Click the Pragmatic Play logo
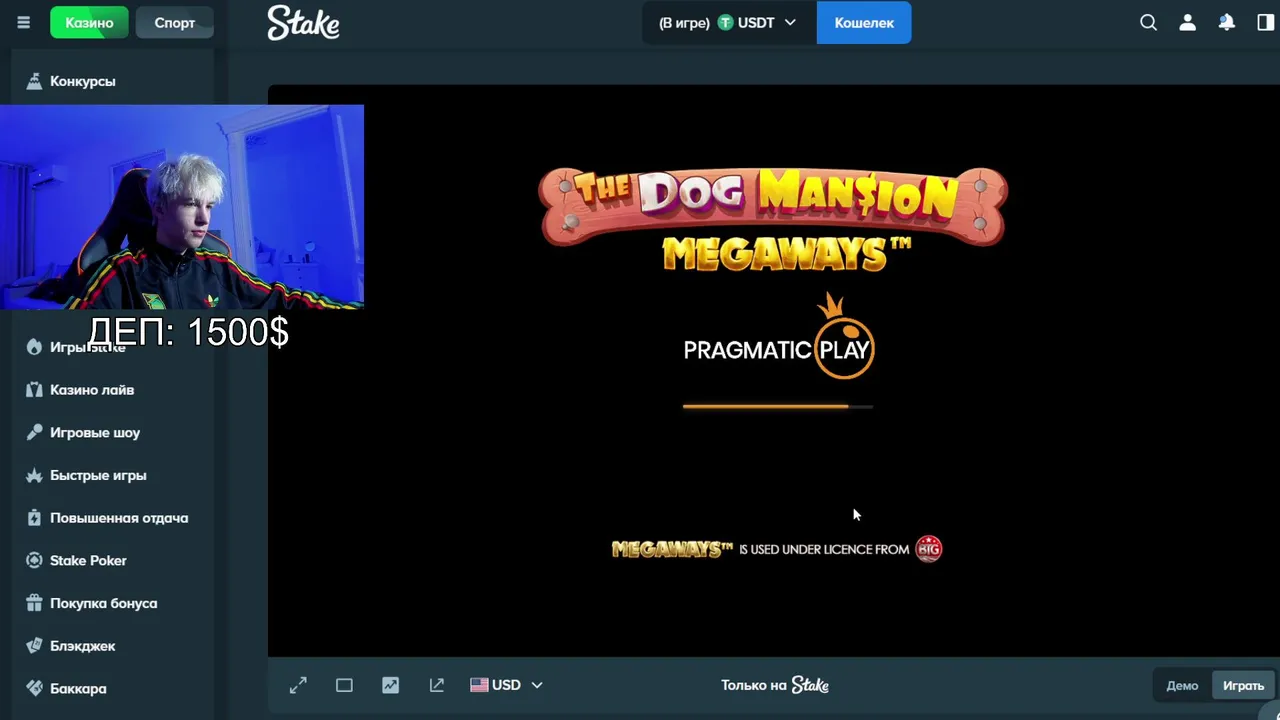Viewport: 1280px width, 720px height. 779,338
